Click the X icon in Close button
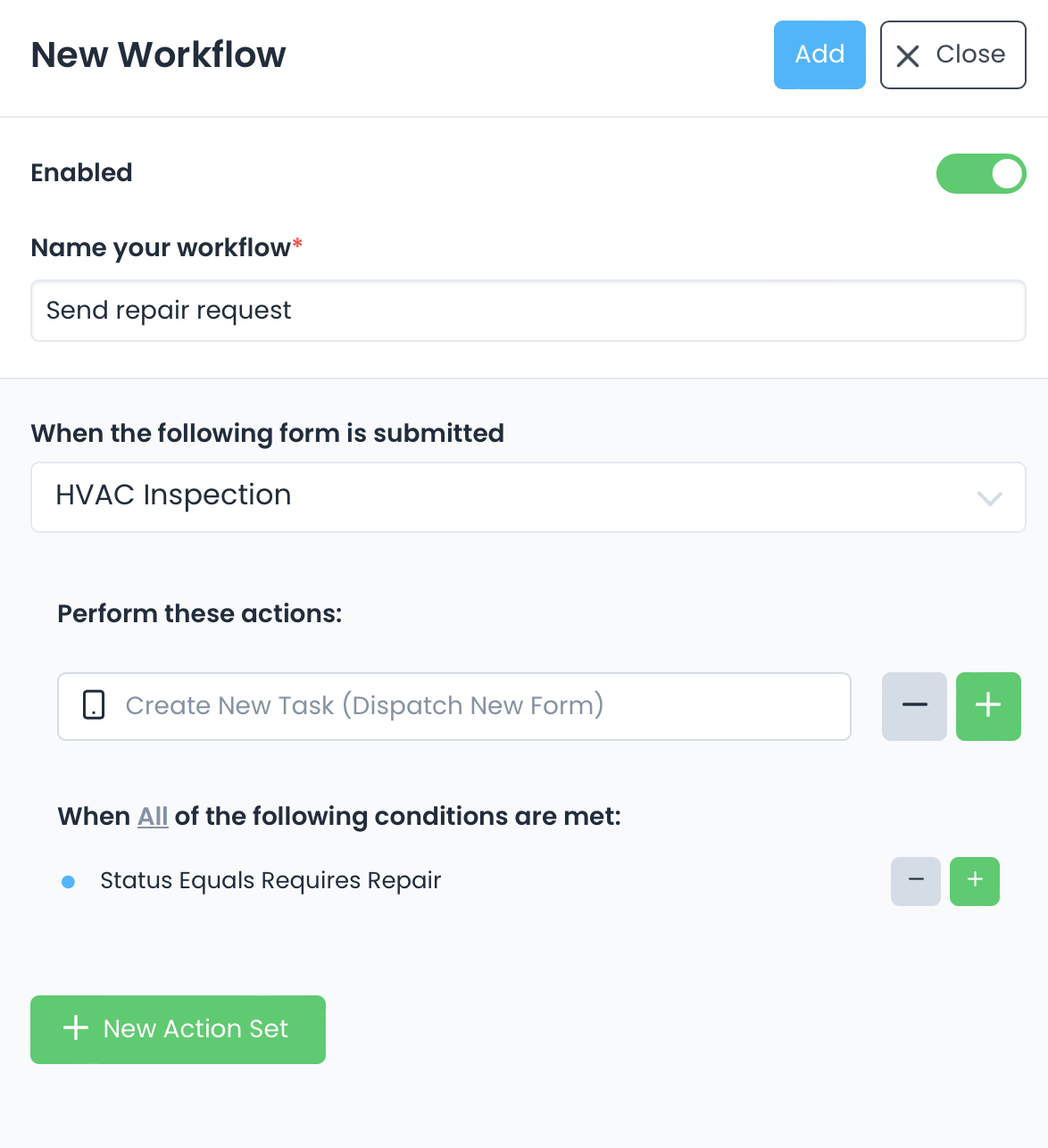This screenshot has width=1048, height=1148. coord(908,56)
